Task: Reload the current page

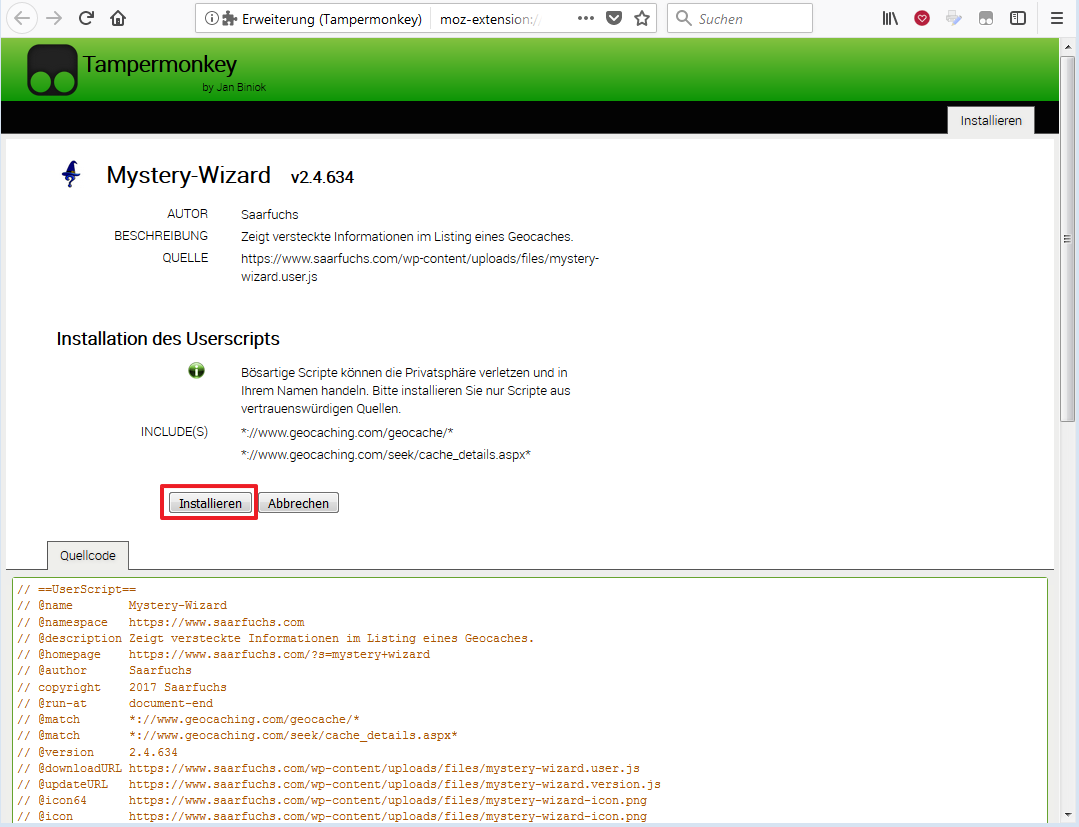Action: (86, 19)
